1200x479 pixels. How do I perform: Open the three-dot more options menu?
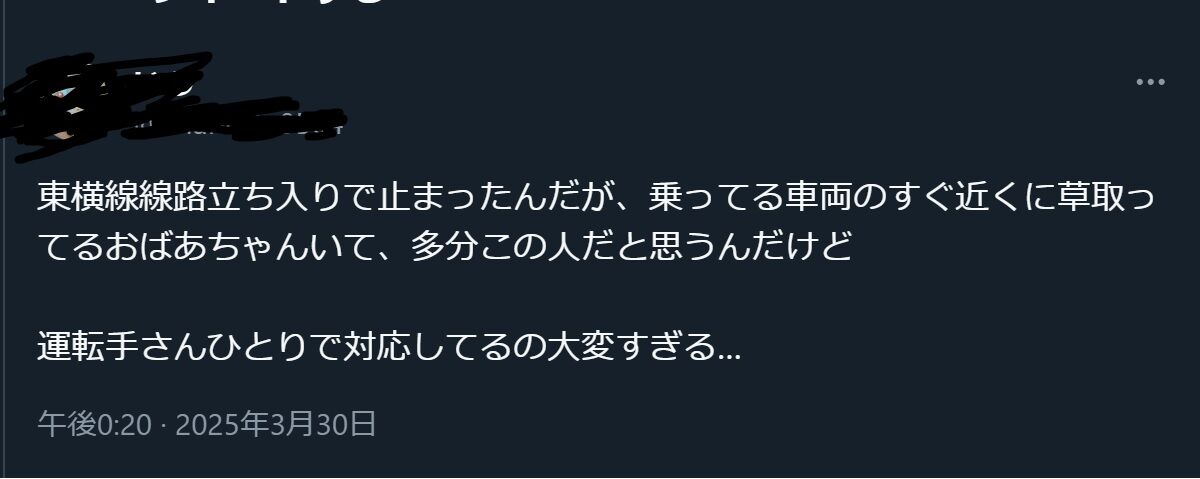pos(1151,82)
